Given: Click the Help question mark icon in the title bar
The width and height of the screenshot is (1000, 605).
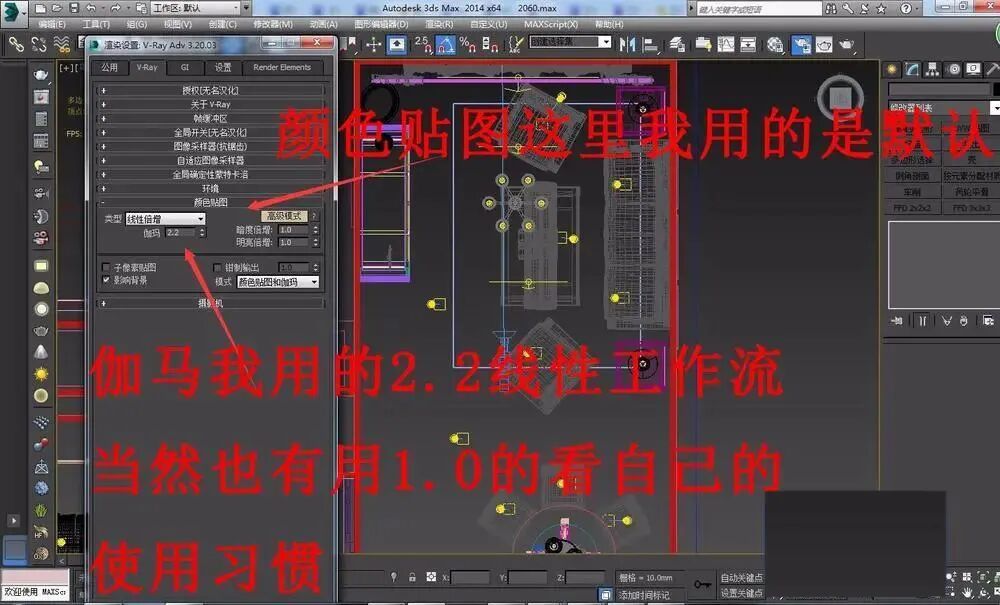Looking at the screenshot, I should (x=906, y=8).
